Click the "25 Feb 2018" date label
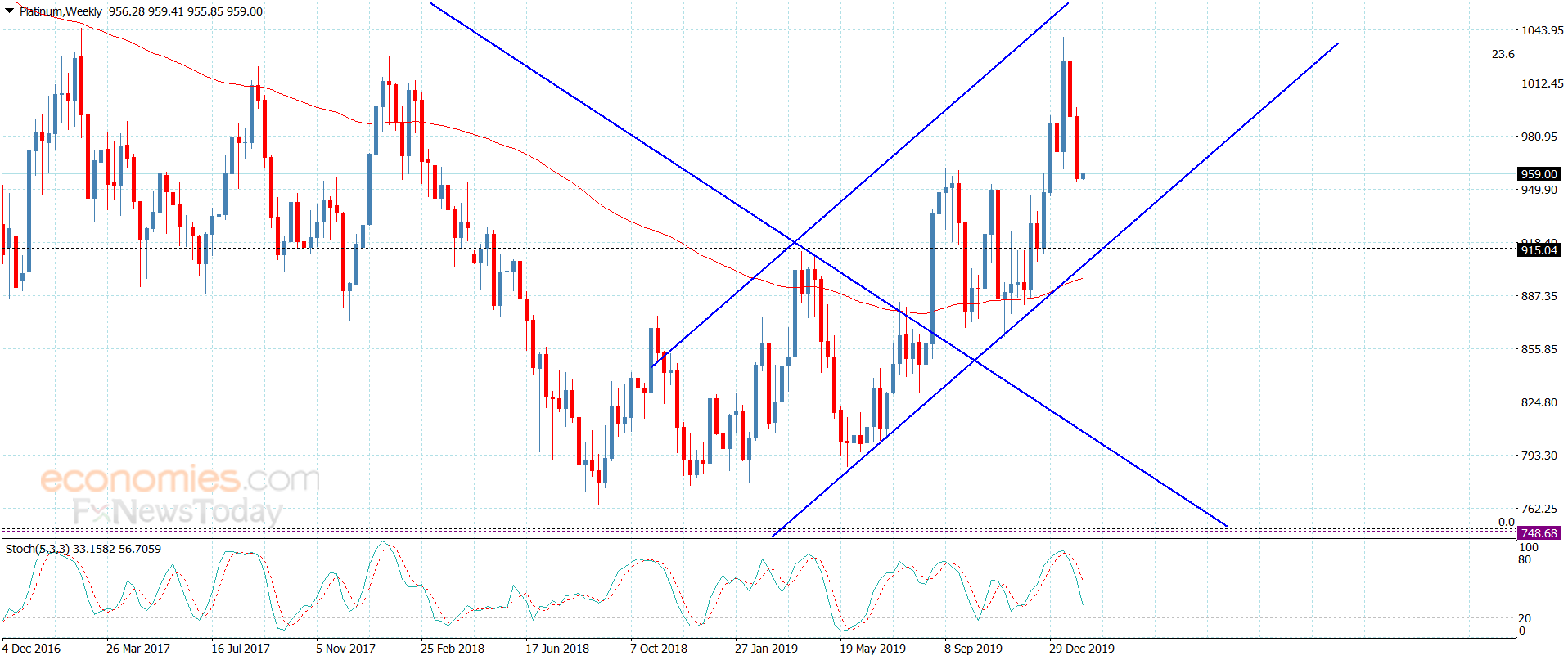The width and height of the screenshot is (1568, 660). [x=453, y=649]
